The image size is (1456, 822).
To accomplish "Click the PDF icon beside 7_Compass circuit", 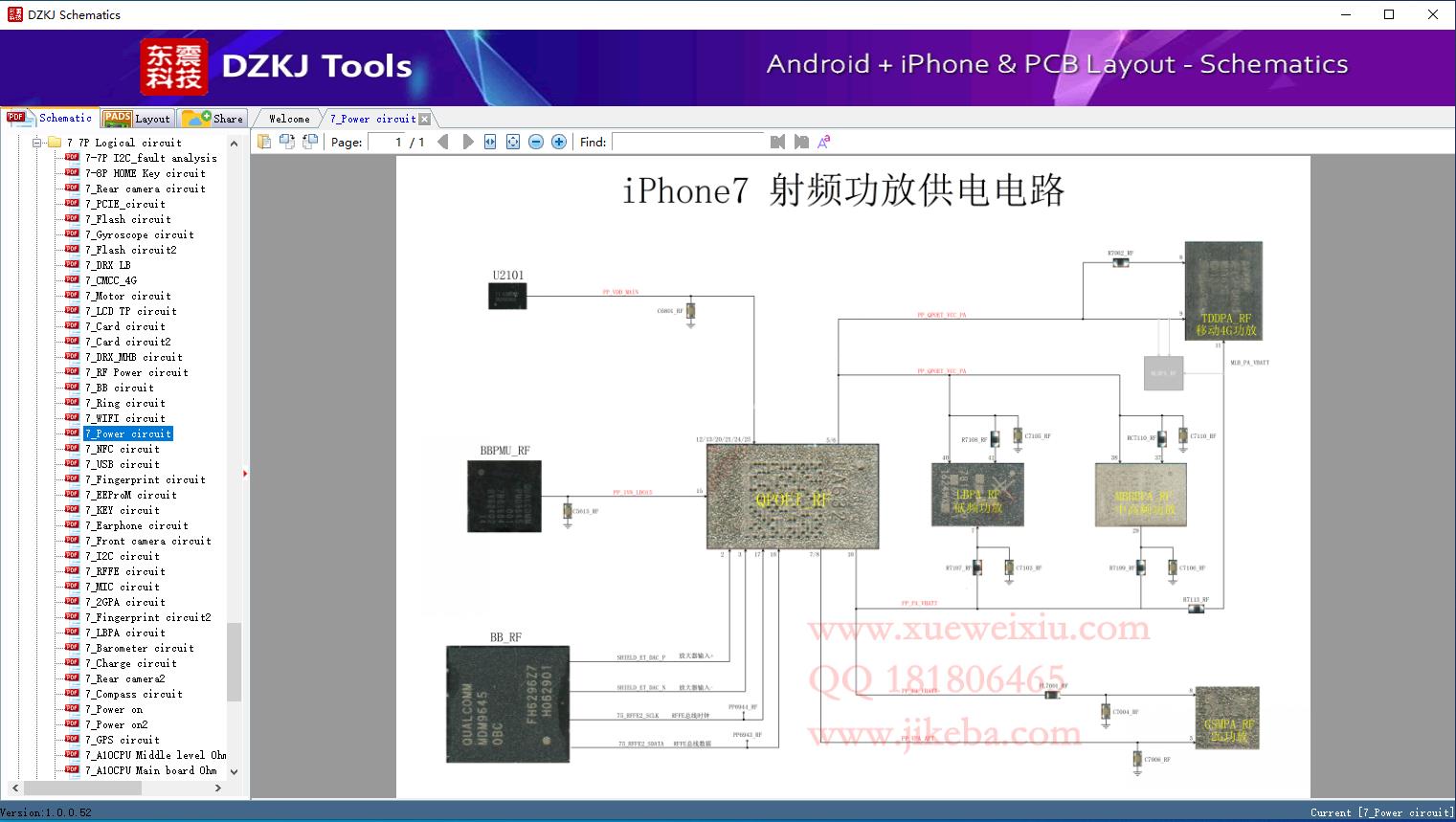I will click(x=72, y=694).
